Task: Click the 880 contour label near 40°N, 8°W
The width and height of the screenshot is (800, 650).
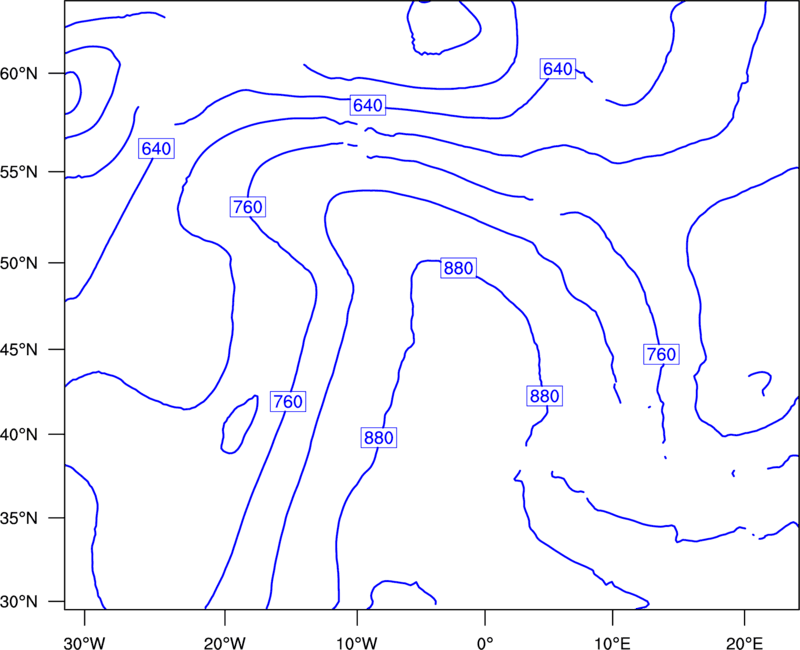Action: [x=379, y=438]
